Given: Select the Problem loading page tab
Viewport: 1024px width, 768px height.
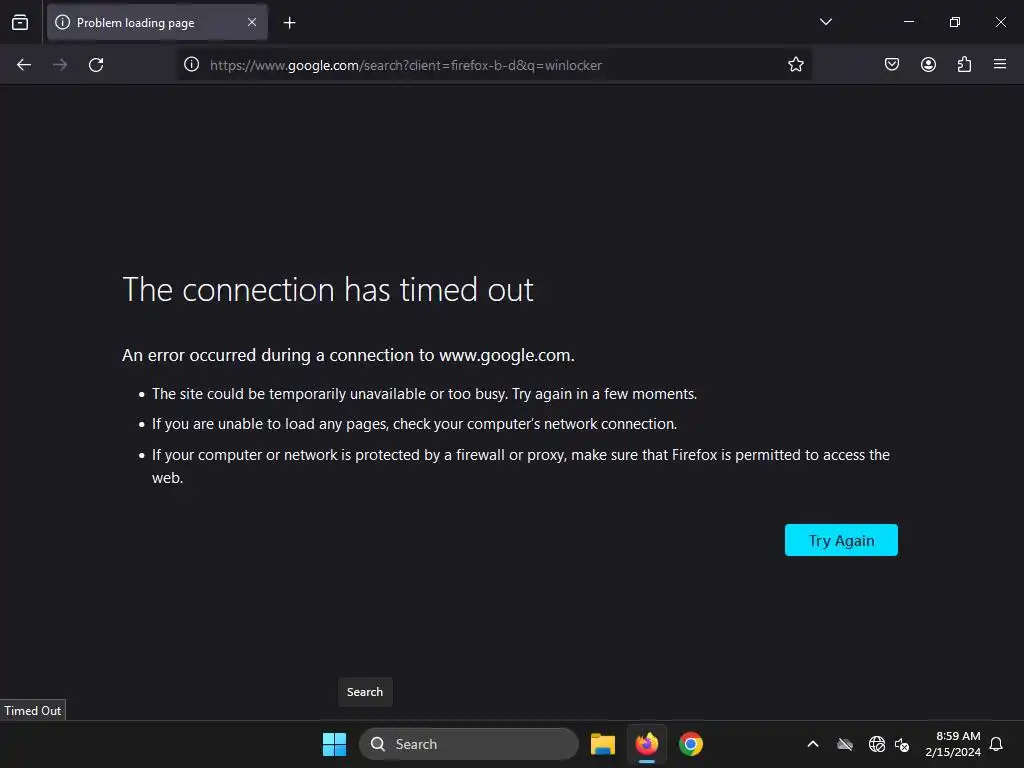Looking at the screenshot, I should click(x=157, y=22).
